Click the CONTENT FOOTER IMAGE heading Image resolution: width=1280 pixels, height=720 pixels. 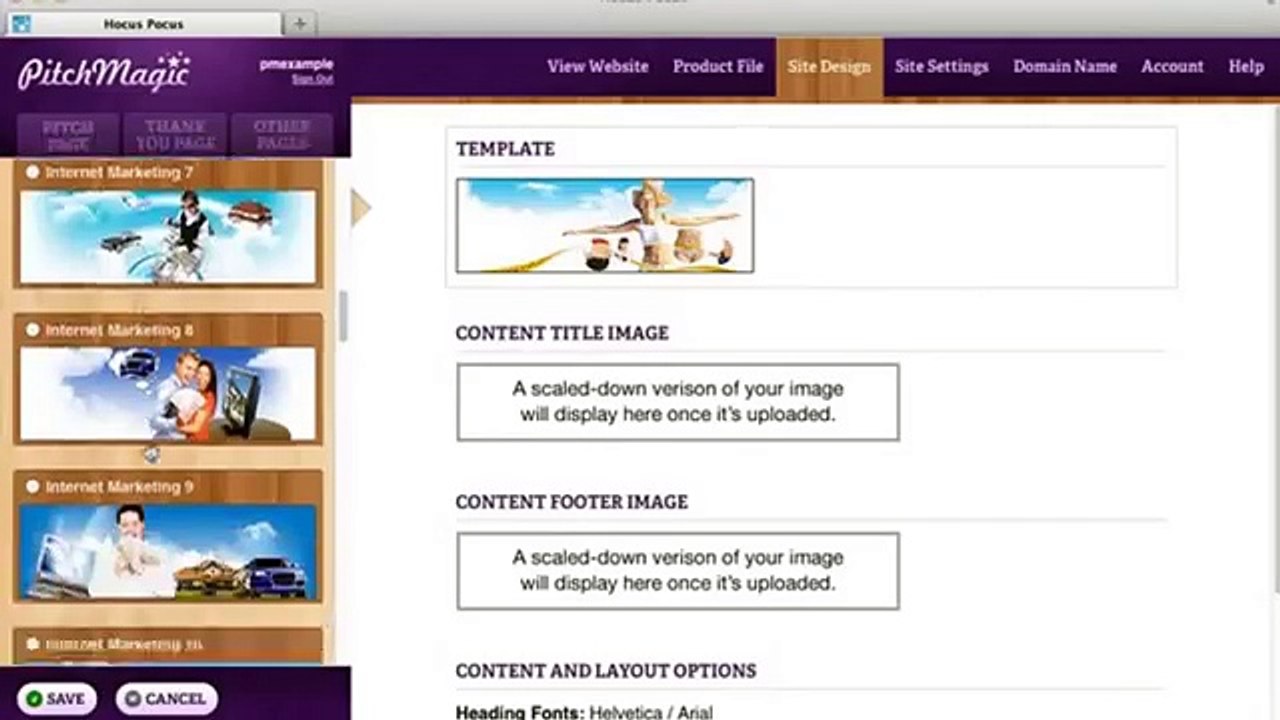click(572, 502)
